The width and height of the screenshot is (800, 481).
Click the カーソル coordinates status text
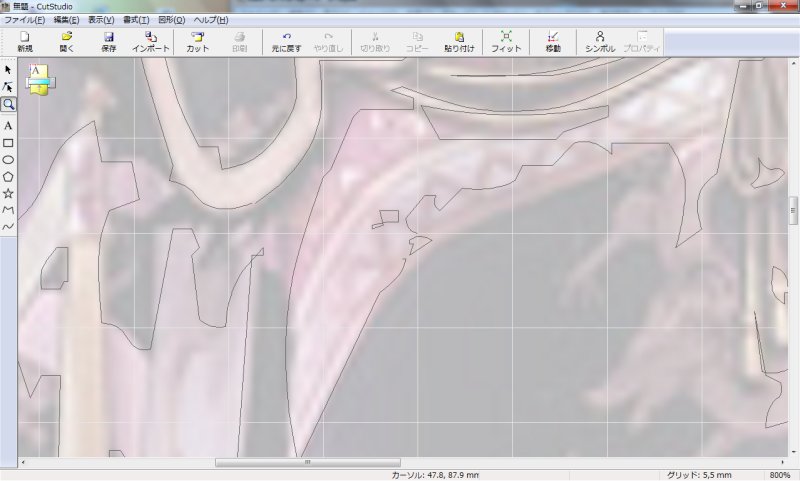tap(435, 475)
